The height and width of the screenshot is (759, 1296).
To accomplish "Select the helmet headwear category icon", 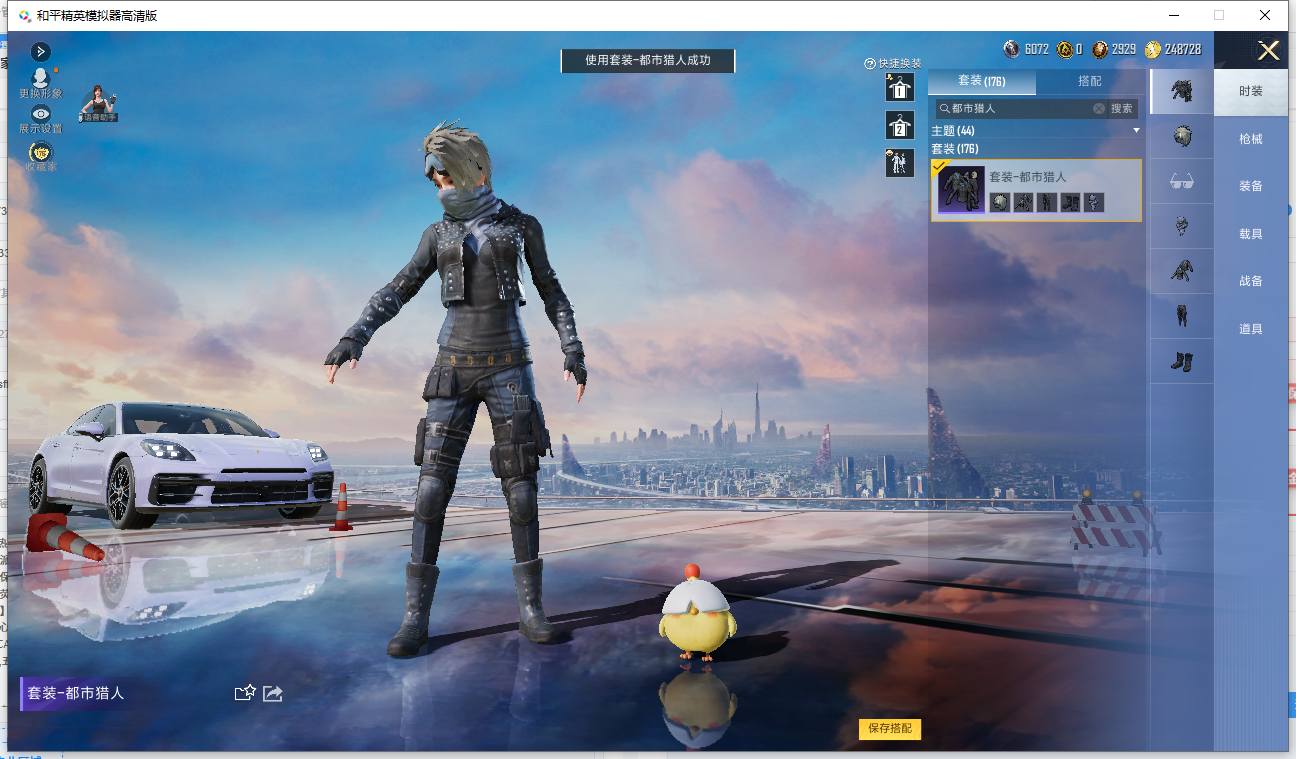I will pos(1182,136).
